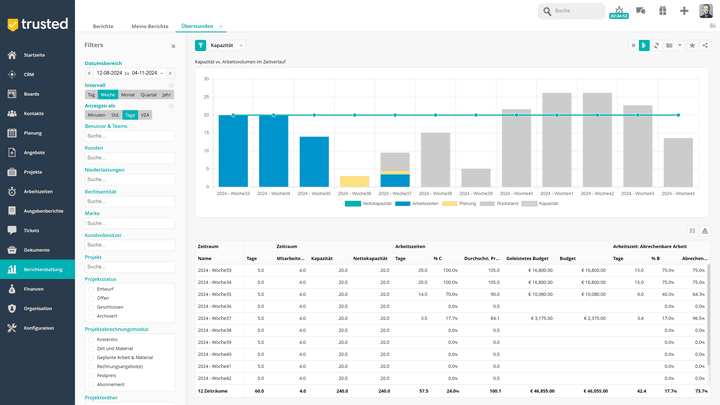Display values as Minuten
This screenshot has width=720, height=405.
pyautogui.click(x=96, y=115)
